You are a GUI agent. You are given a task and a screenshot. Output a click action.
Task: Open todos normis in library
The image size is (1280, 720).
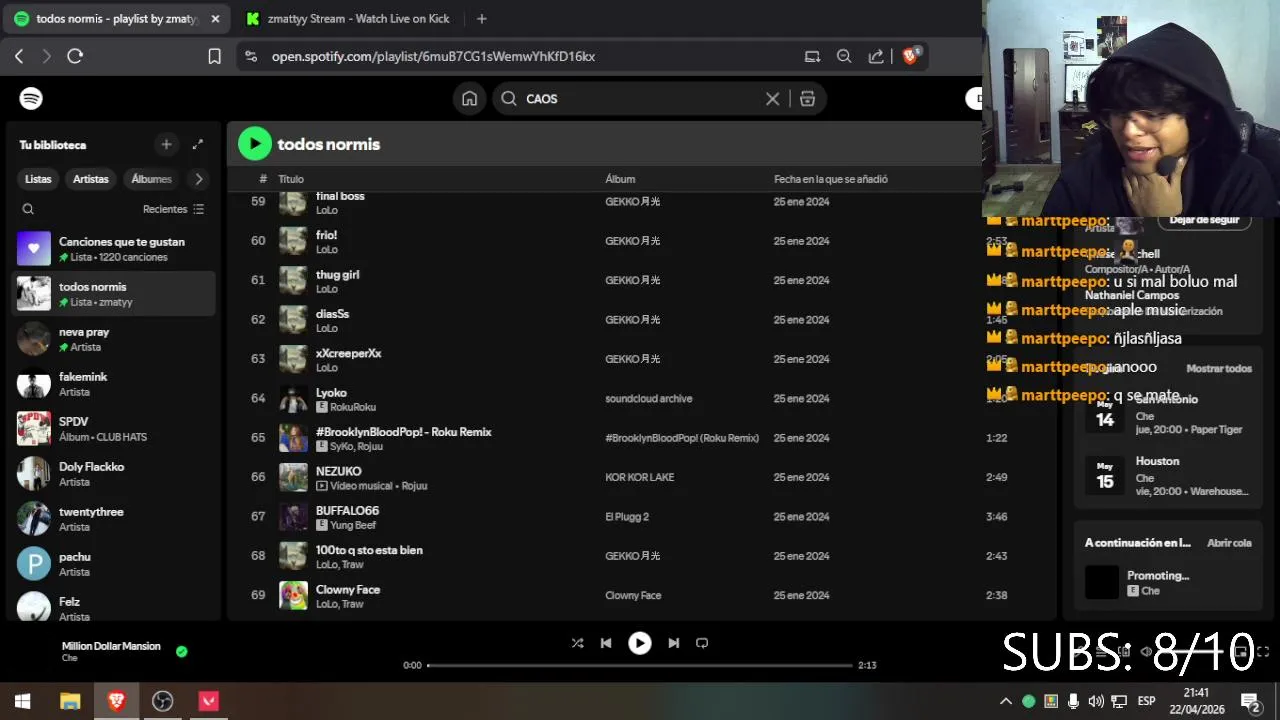113,293
